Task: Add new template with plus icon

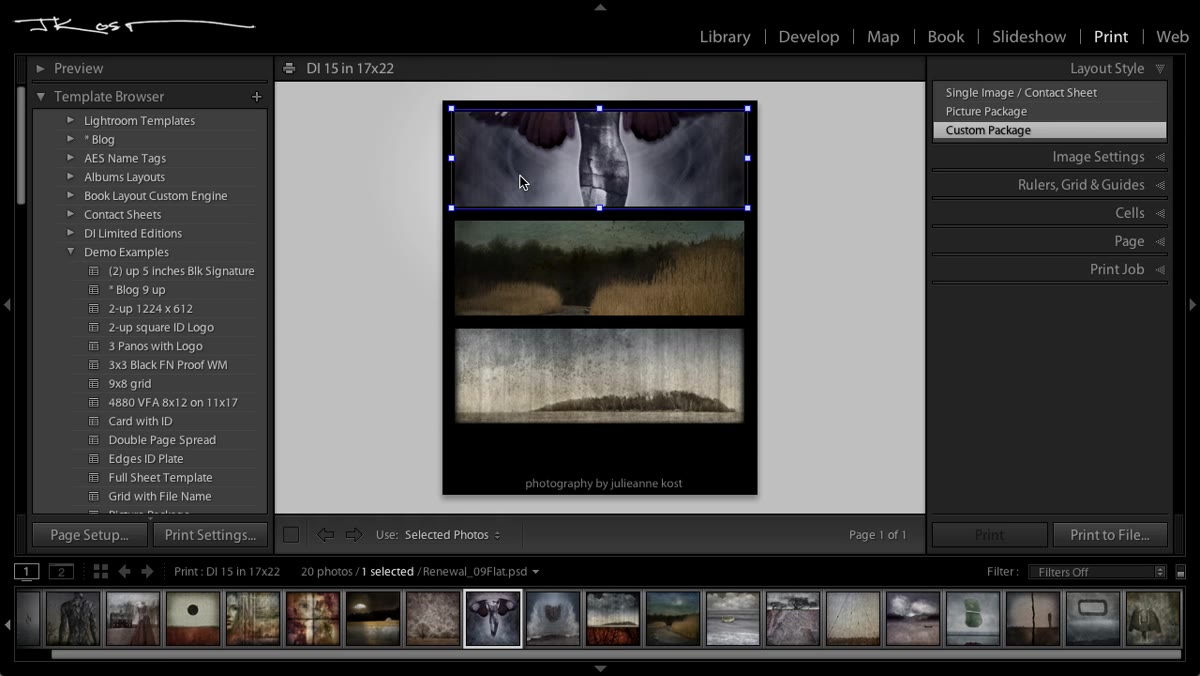Action: click(x=256, y=97)
